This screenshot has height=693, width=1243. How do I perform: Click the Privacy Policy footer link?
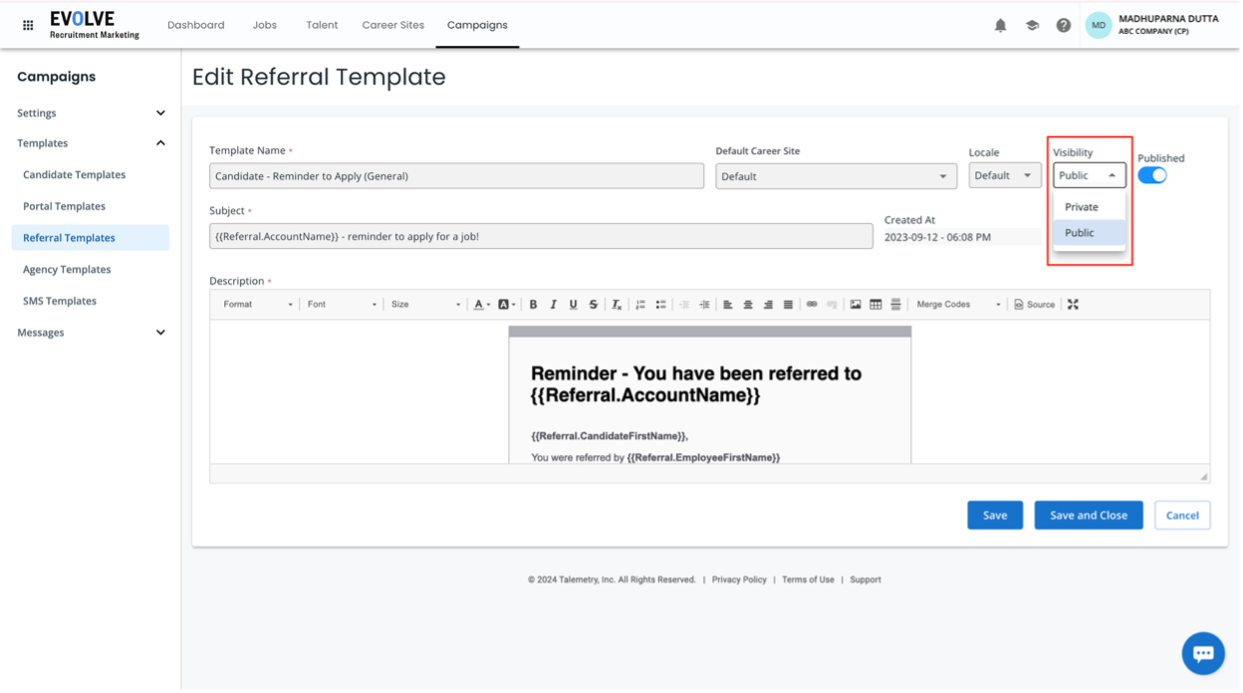tap(739, 580)
